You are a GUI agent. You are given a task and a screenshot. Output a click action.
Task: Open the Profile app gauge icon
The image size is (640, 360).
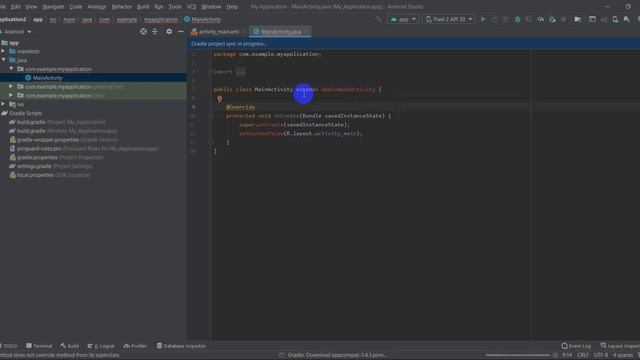[x=540, y=19]
